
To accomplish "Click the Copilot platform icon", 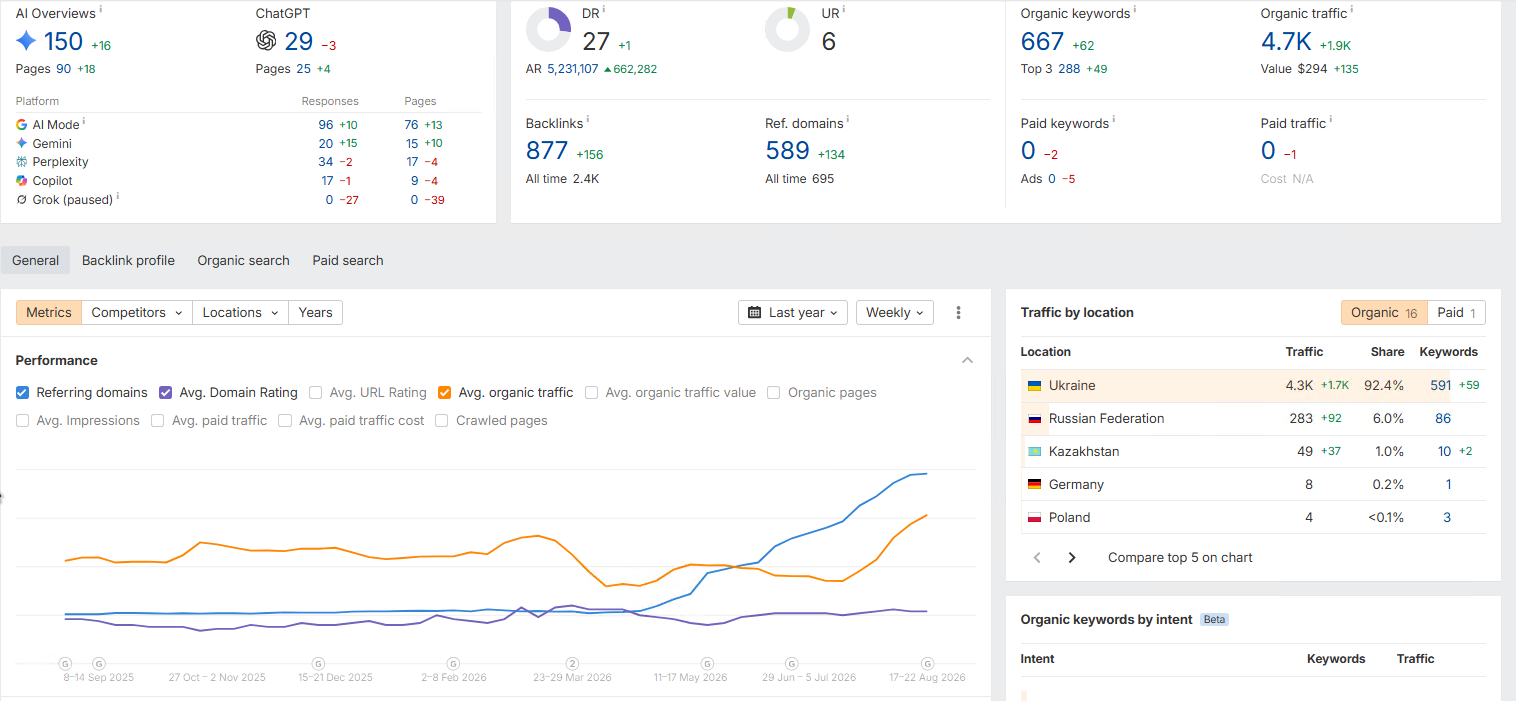I will pyautogui.click(x=22, y=181).
